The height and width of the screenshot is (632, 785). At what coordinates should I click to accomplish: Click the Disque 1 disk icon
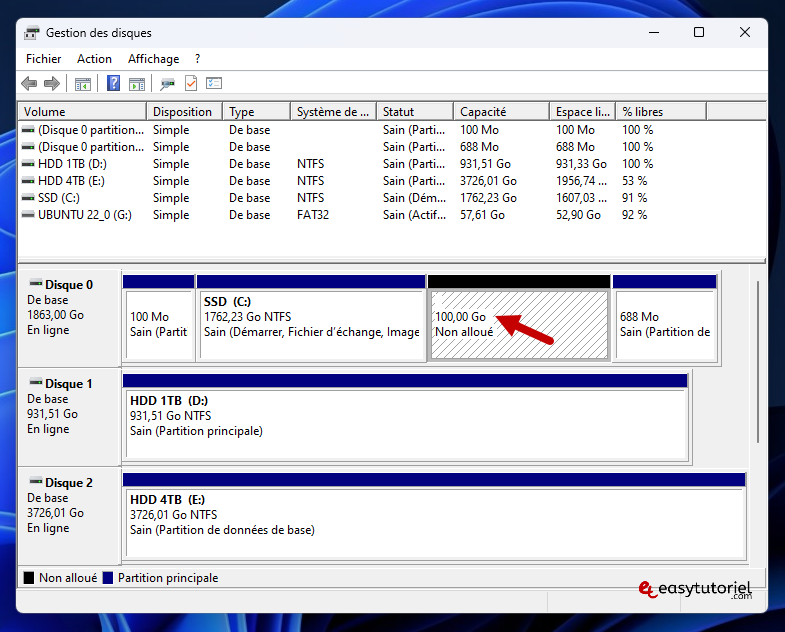[x=36, y=383]
